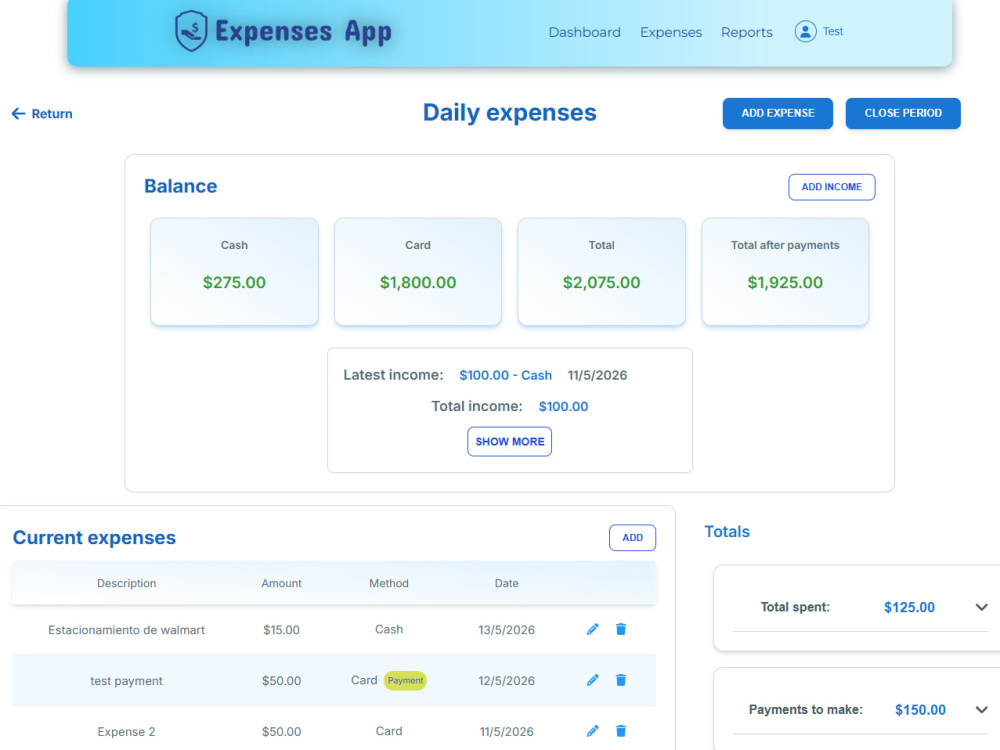The height and width of the screenshot is (750, 1000).
Task: Click the Balance heading
Action: coord(180,186)
